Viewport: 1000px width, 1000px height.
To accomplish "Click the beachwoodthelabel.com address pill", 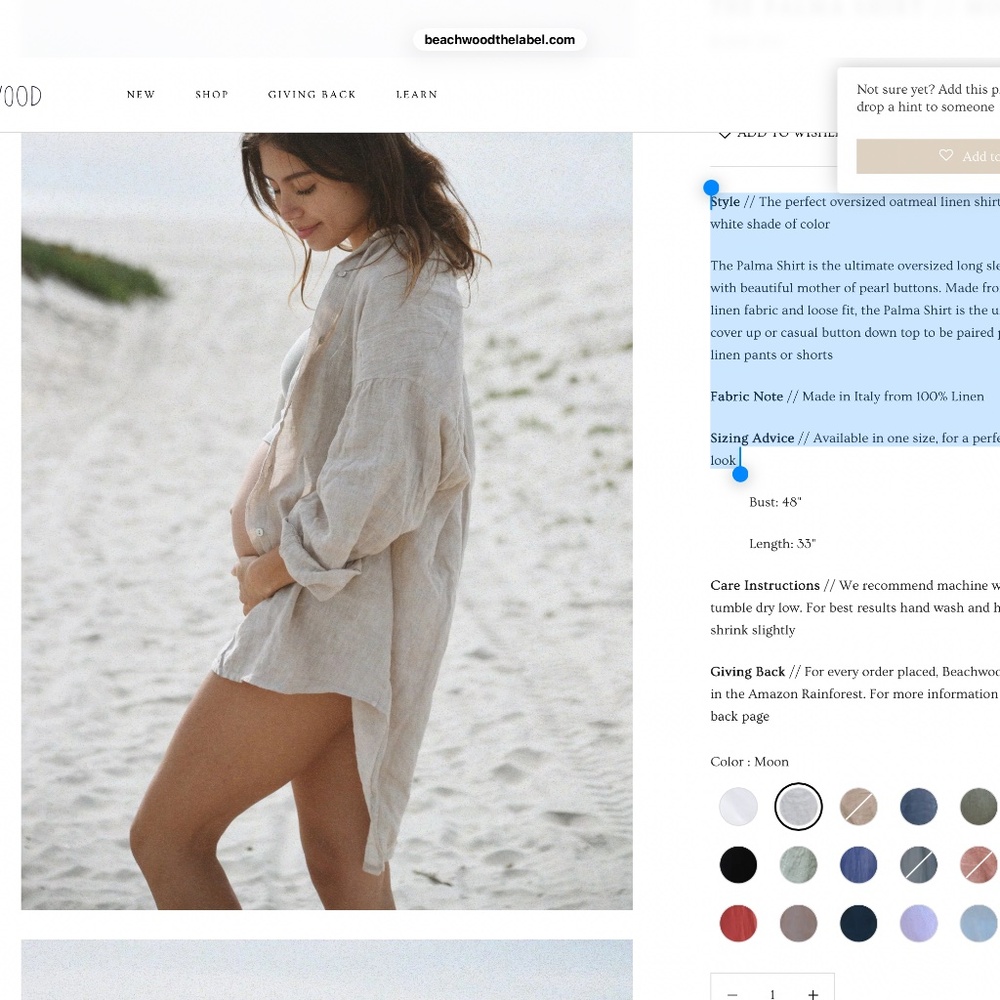I will pyautogui.click(x=499, y=40).
